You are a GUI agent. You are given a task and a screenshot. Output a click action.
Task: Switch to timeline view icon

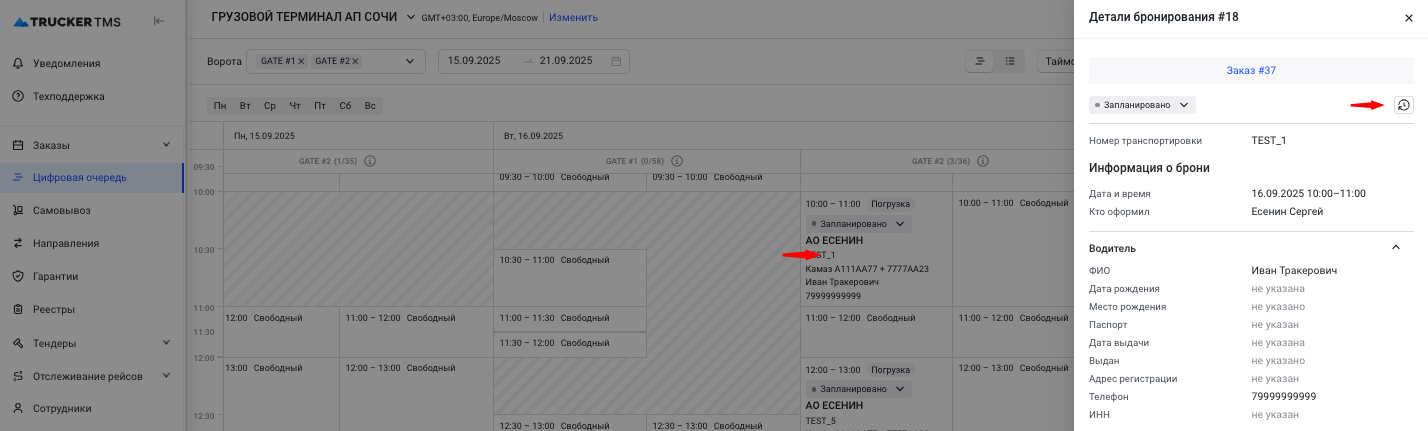[x=980, y=61]
